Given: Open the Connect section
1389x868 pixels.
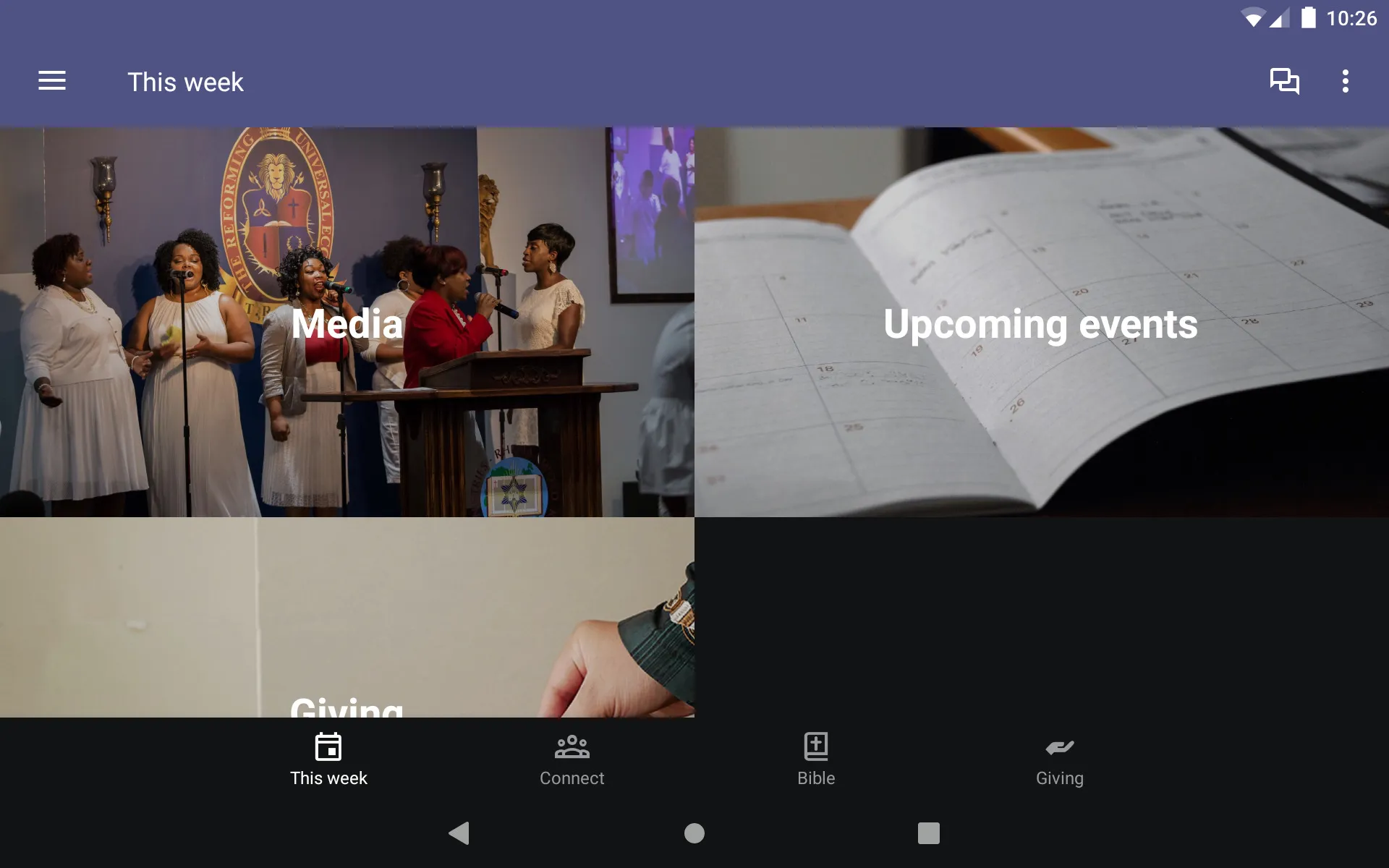Looking at the screenshot, I should 571,758.
